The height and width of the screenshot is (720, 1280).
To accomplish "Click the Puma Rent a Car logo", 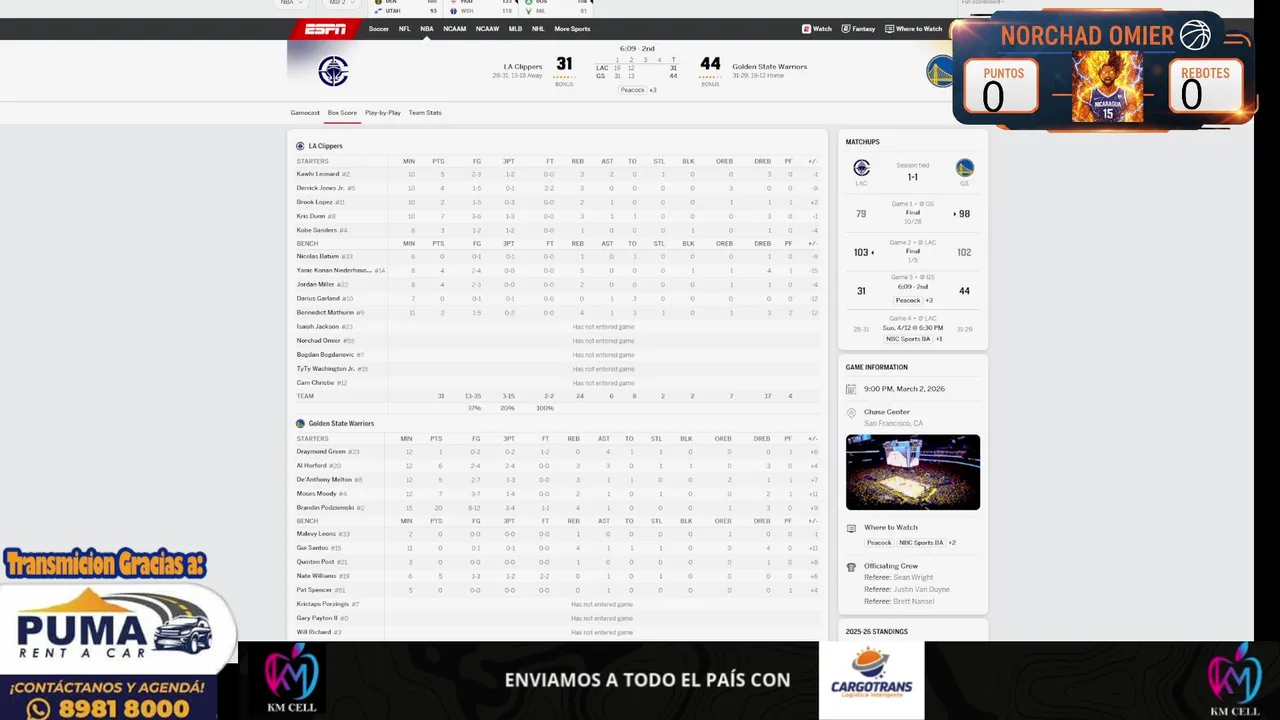I will coord(116,629).
